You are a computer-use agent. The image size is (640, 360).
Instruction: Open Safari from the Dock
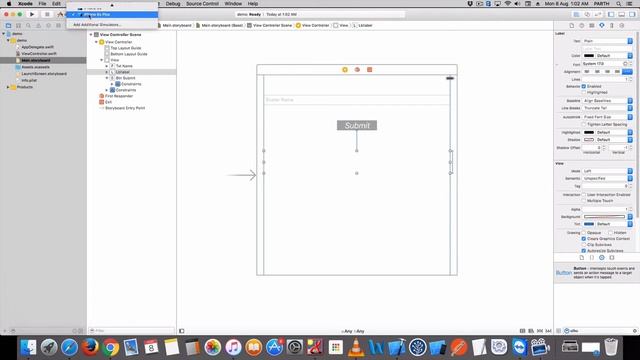pos(69,348)
